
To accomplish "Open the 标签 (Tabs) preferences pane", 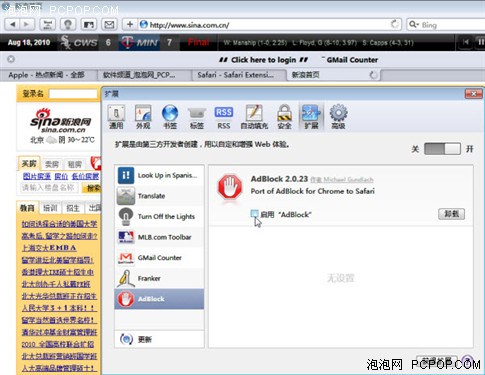I will tap(197, 117).
